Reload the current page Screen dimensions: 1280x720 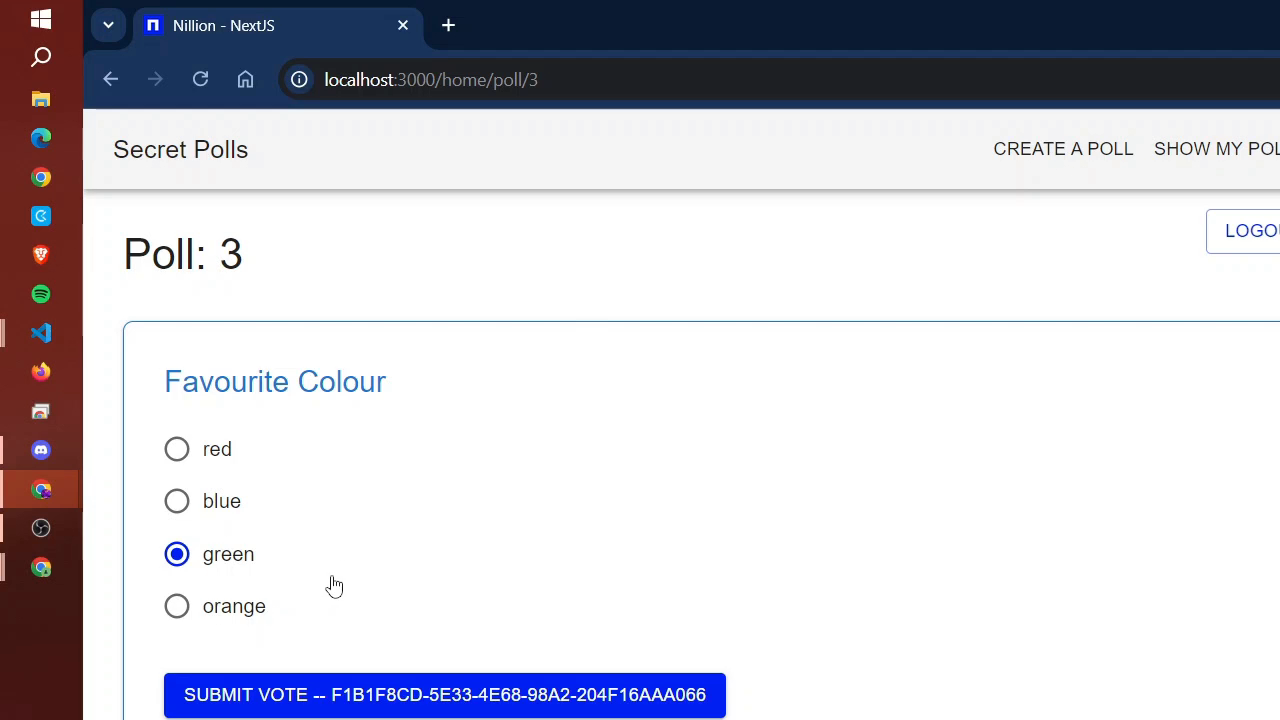tap(200, 79)
